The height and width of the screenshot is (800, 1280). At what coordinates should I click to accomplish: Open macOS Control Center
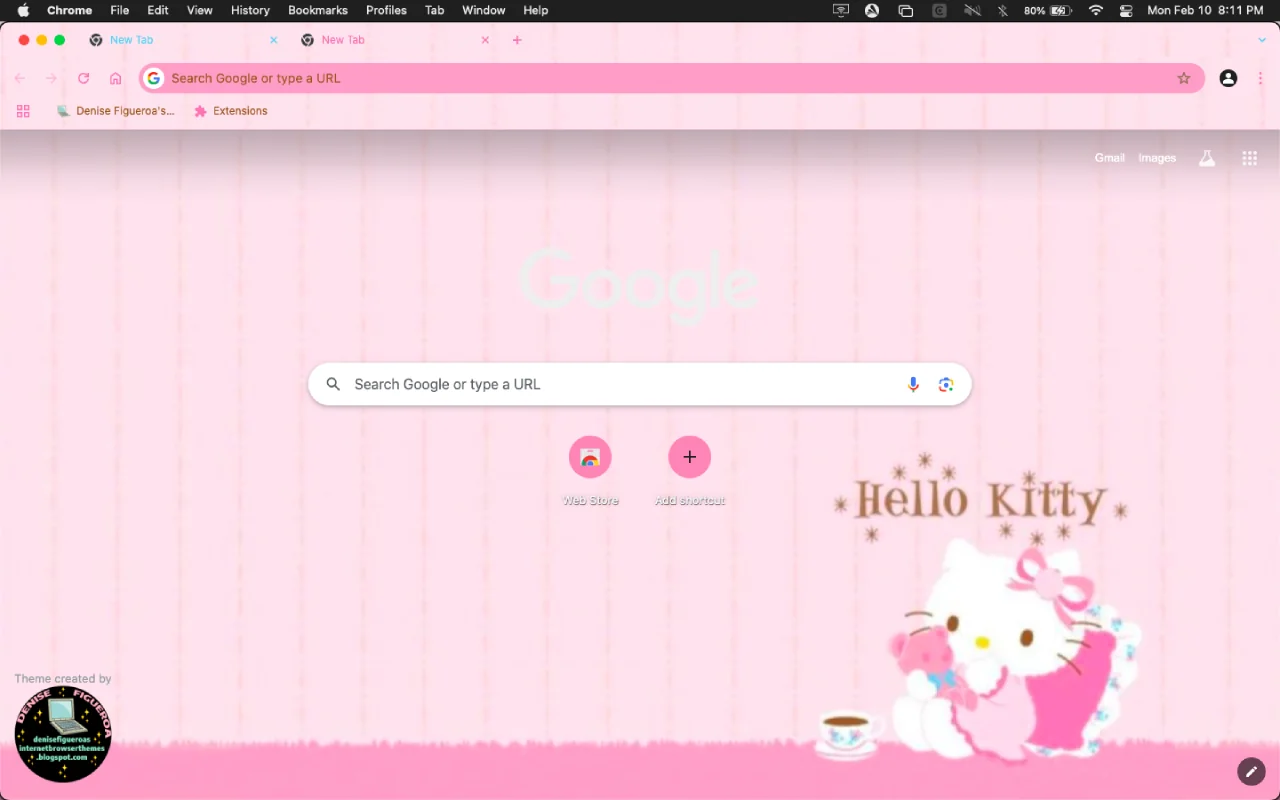pos(1126,10)
